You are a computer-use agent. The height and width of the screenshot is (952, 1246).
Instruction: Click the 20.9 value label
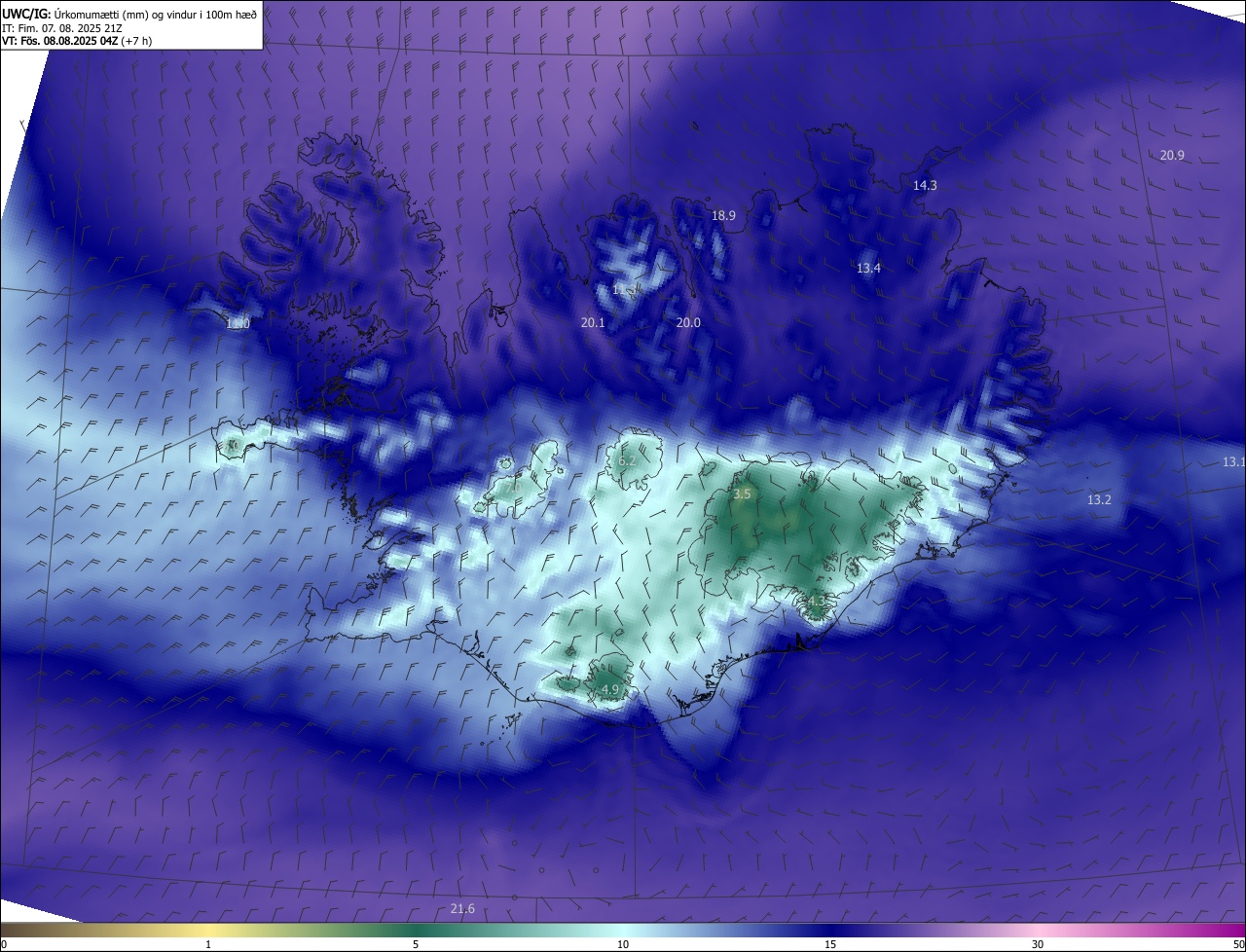click(1172, 156)
